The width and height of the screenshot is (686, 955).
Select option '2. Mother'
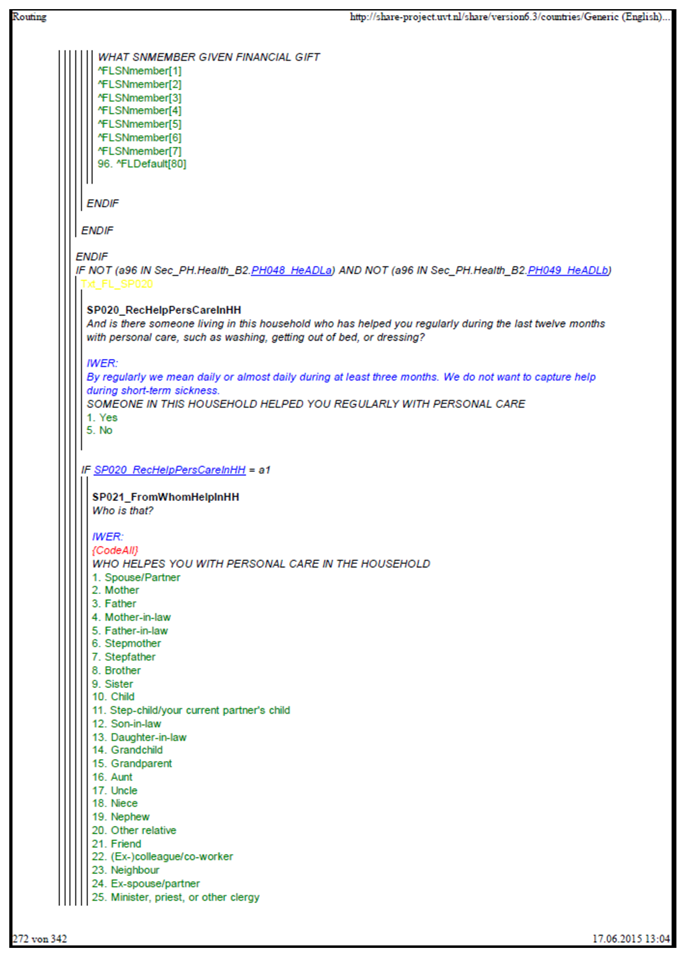tap(116, 590)
